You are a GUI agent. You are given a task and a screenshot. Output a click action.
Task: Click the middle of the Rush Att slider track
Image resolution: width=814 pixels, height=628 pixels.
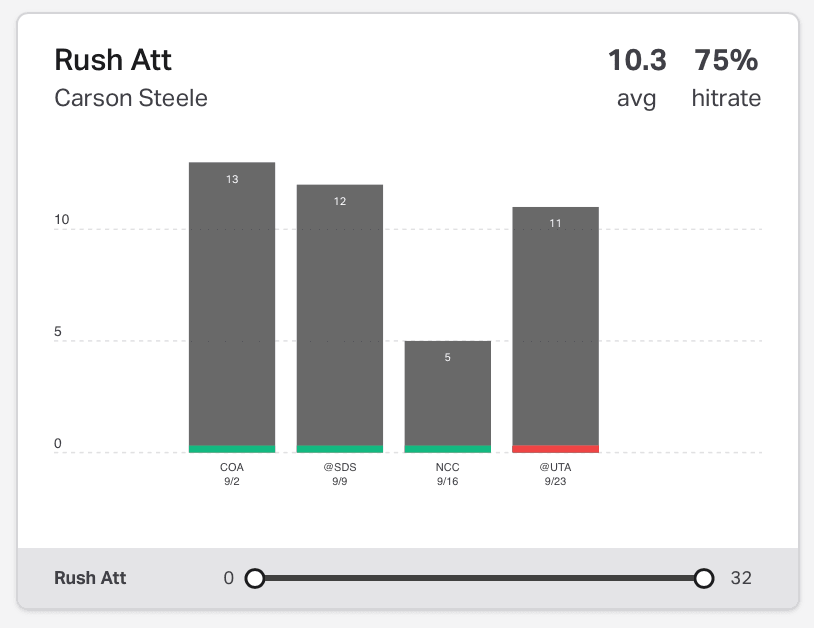coord(479,578)
